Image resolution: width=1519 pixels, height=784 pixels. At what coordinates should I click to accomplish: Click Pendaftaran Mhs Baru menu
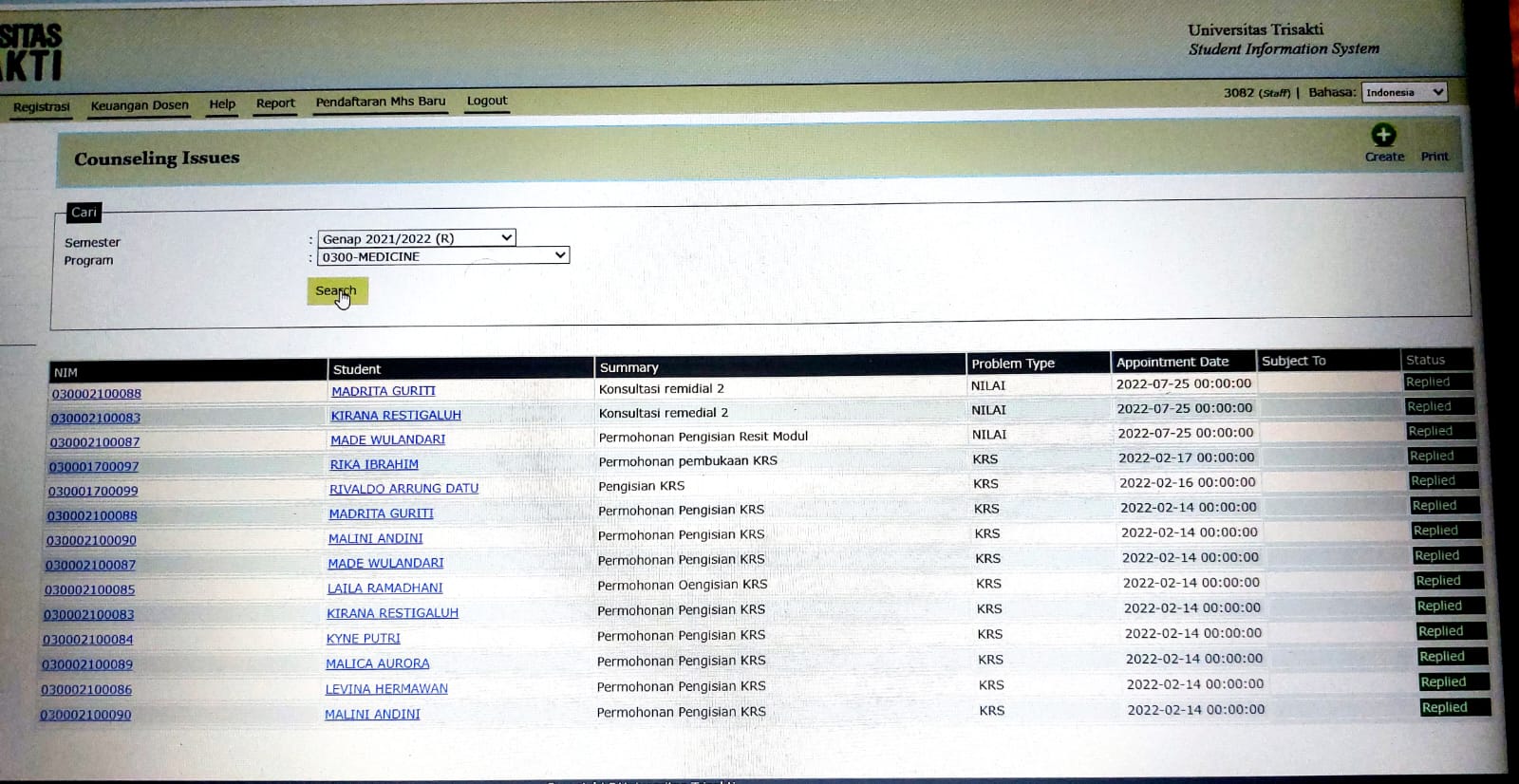pyautogui.click(x=380, y=102)
